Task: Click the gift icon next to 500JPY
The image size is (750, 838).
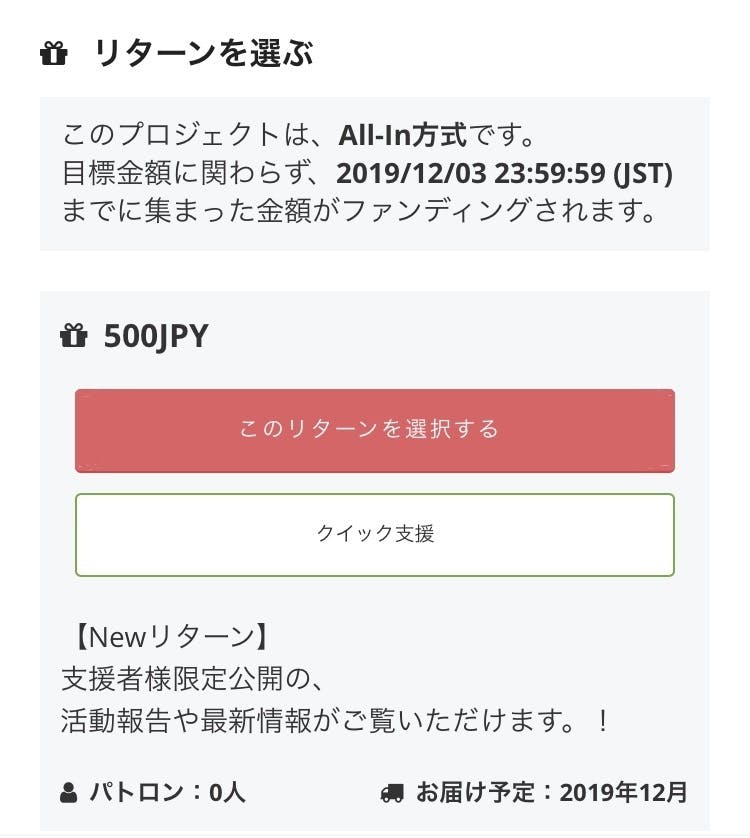Action: tap(74, 337)
